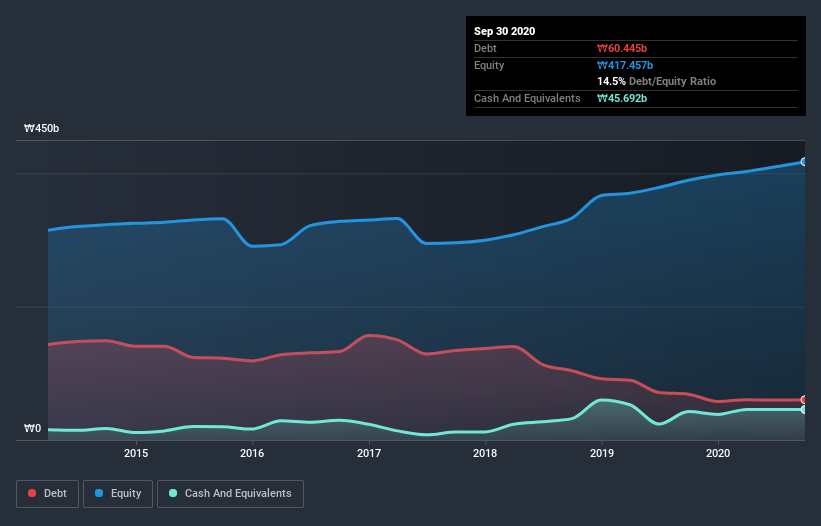Click the ₩450b y-axis label
This screenshot has height=526, width=821.
(41, 128)
